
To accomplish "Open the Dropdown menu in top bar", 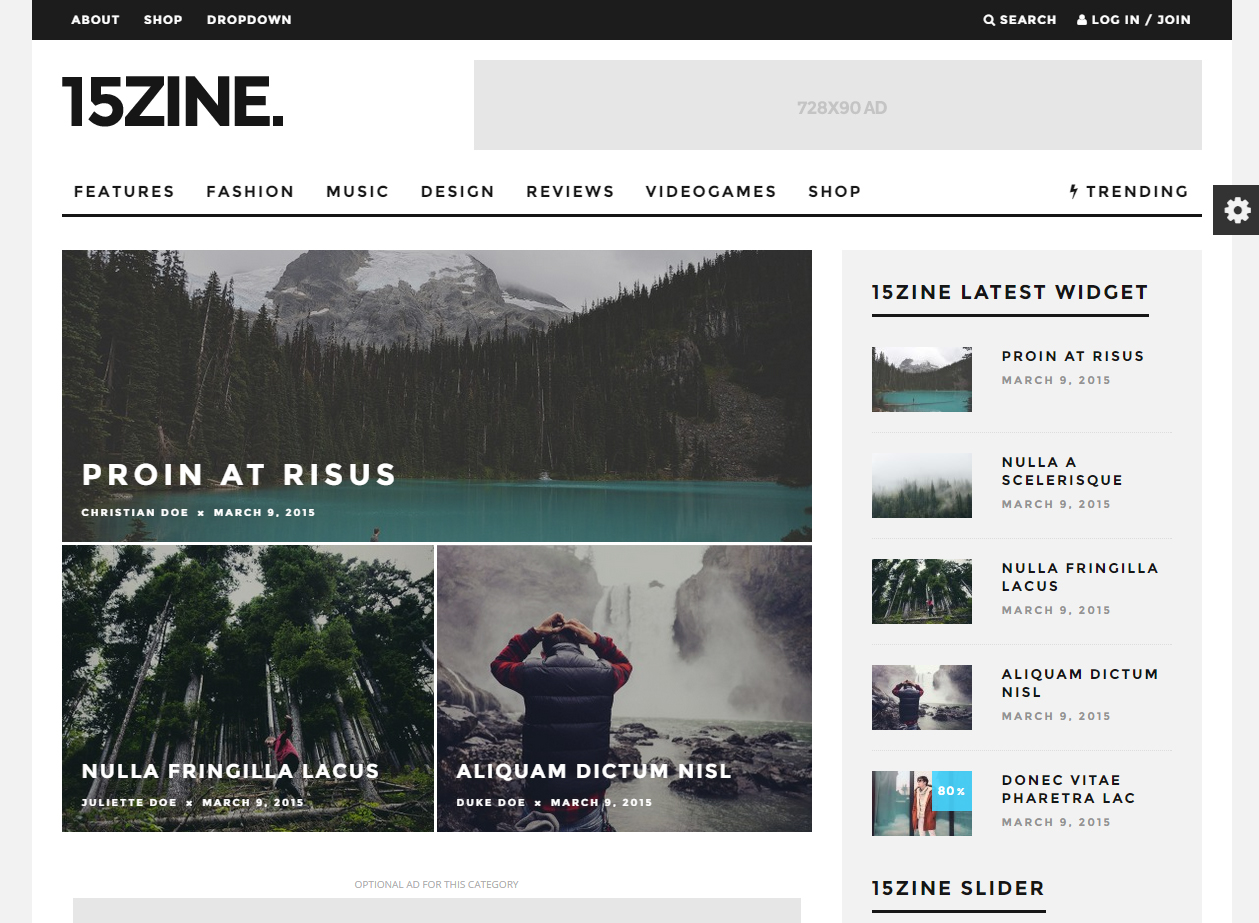I will [x=249, y=20].
